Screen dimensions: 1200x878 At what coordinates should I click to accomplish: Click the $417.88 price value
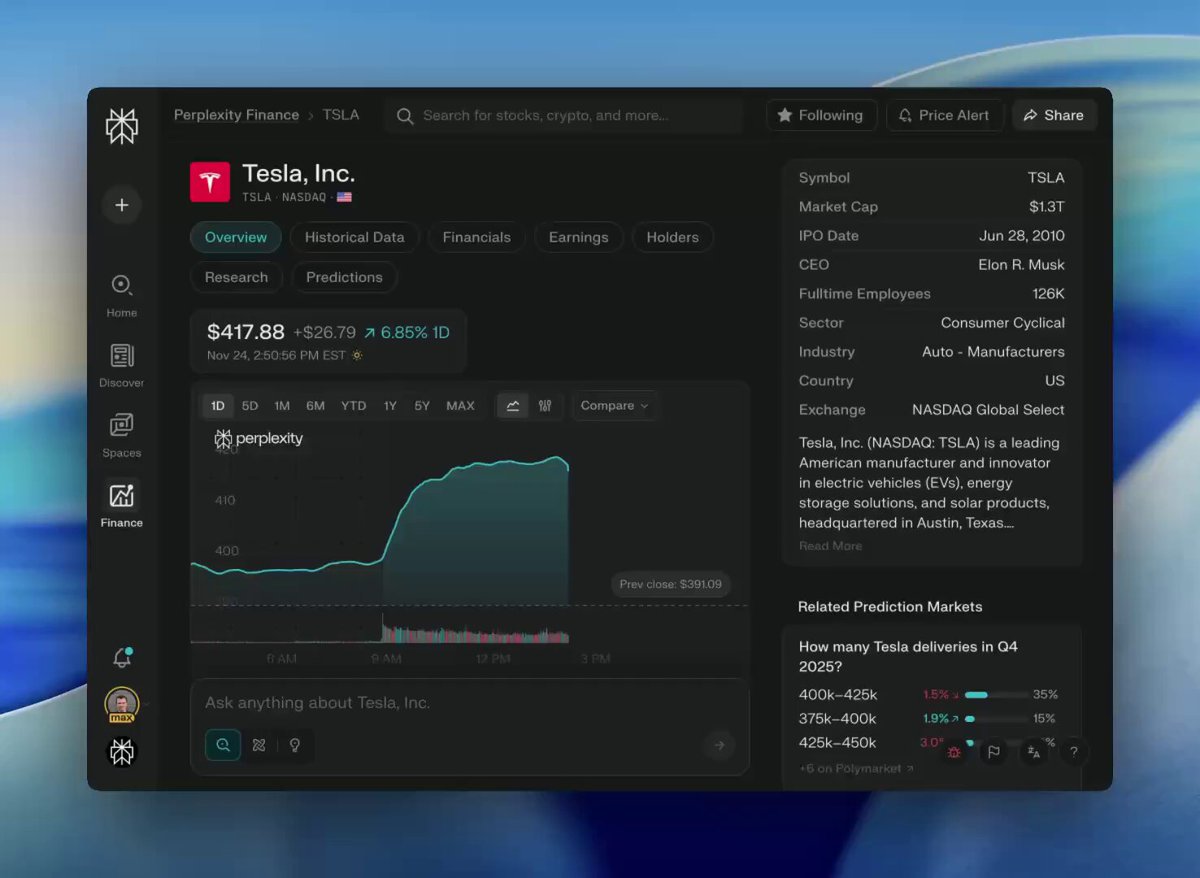click(x=246, y=332)
